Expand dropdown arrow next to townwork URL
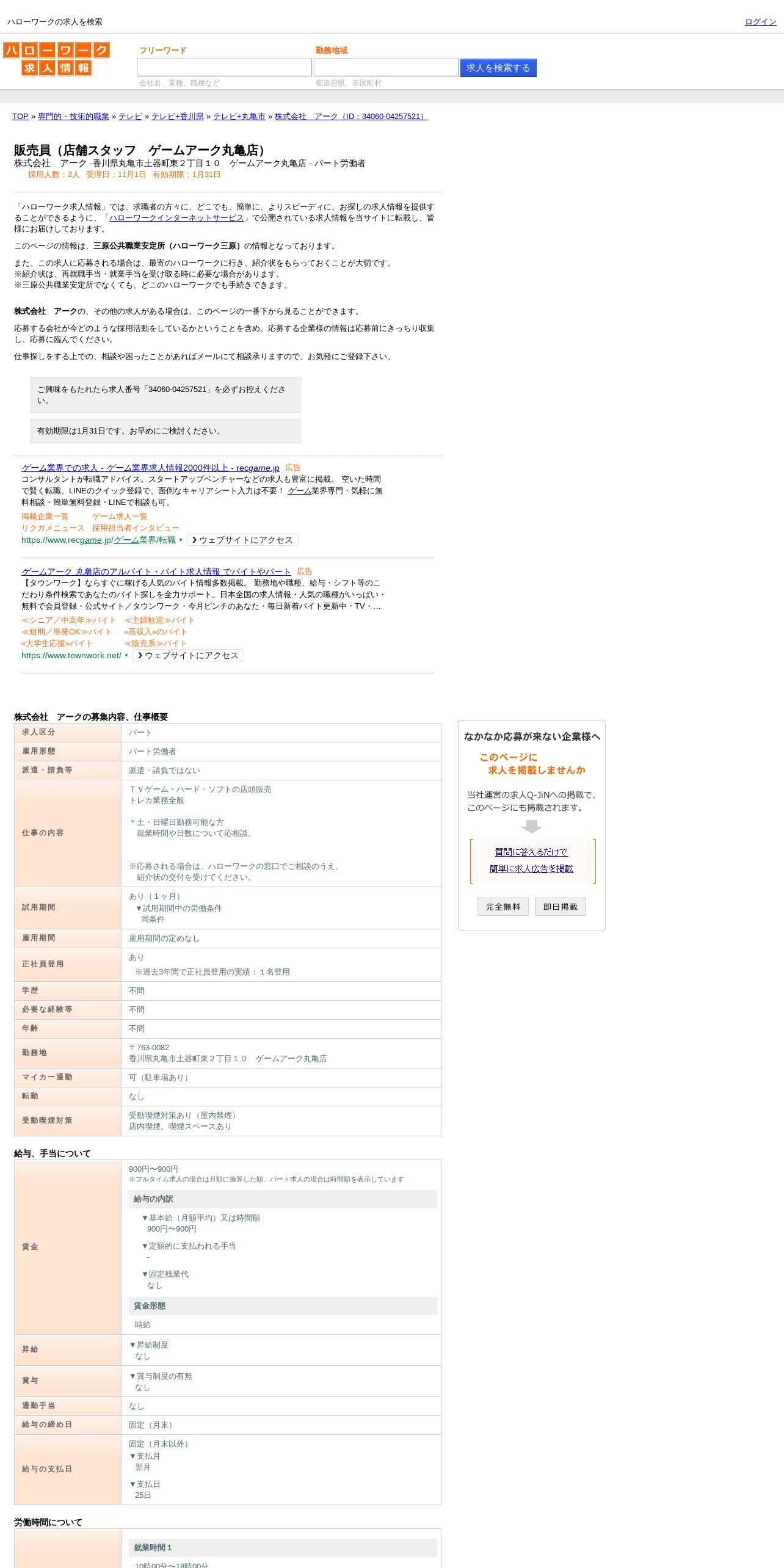The width and height of the screenshot is (784, 1568). click(x=126, y=655)
